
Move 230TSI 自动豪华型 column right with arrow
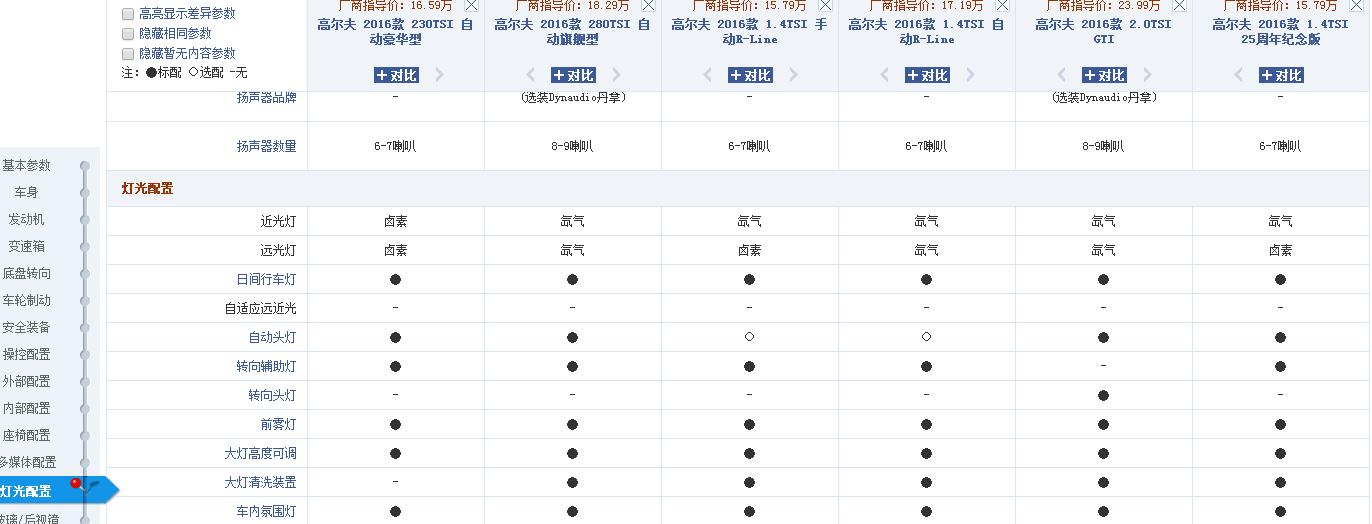tap(439, 75)
